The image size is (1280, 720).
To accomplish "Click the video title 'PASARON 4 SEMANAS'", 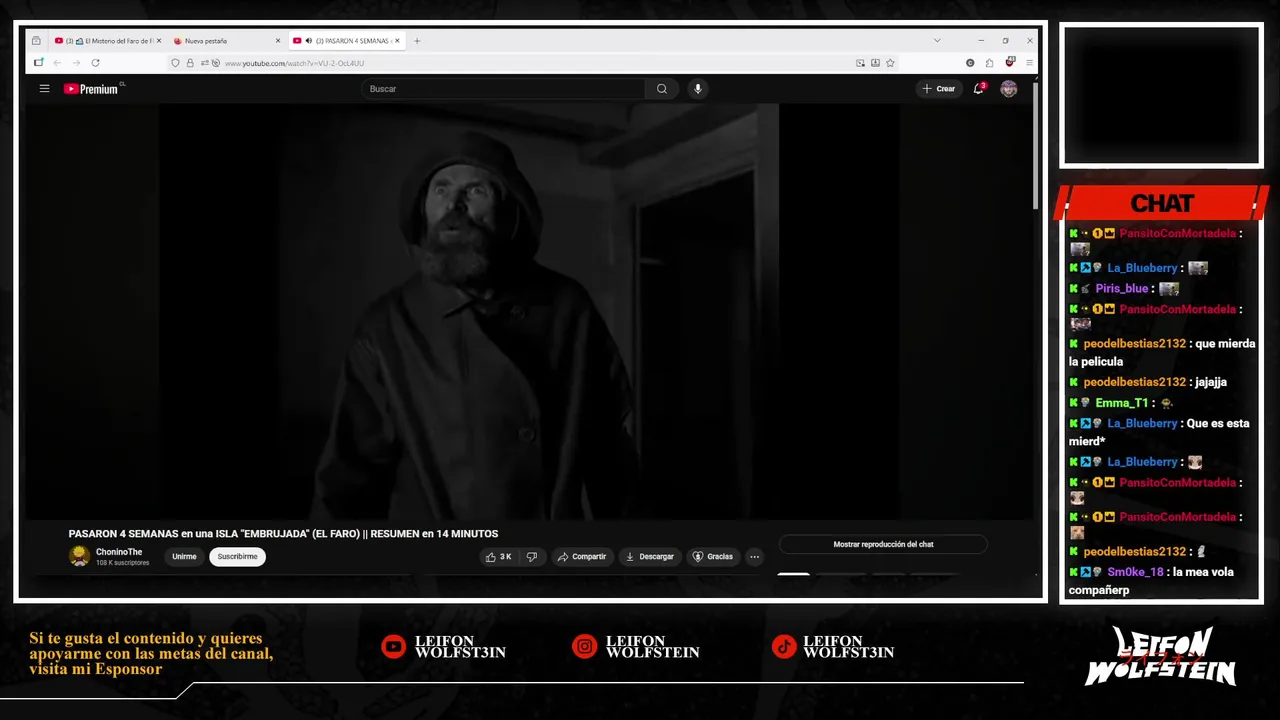I will click(x=283, y=534).
